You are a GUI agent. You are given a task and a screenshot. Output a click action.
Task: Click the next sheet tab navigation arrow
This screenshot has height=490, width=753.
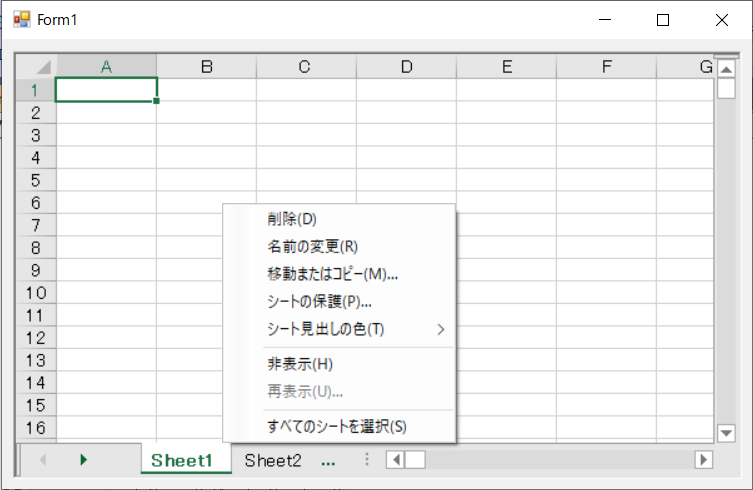[x=84, y=459]
